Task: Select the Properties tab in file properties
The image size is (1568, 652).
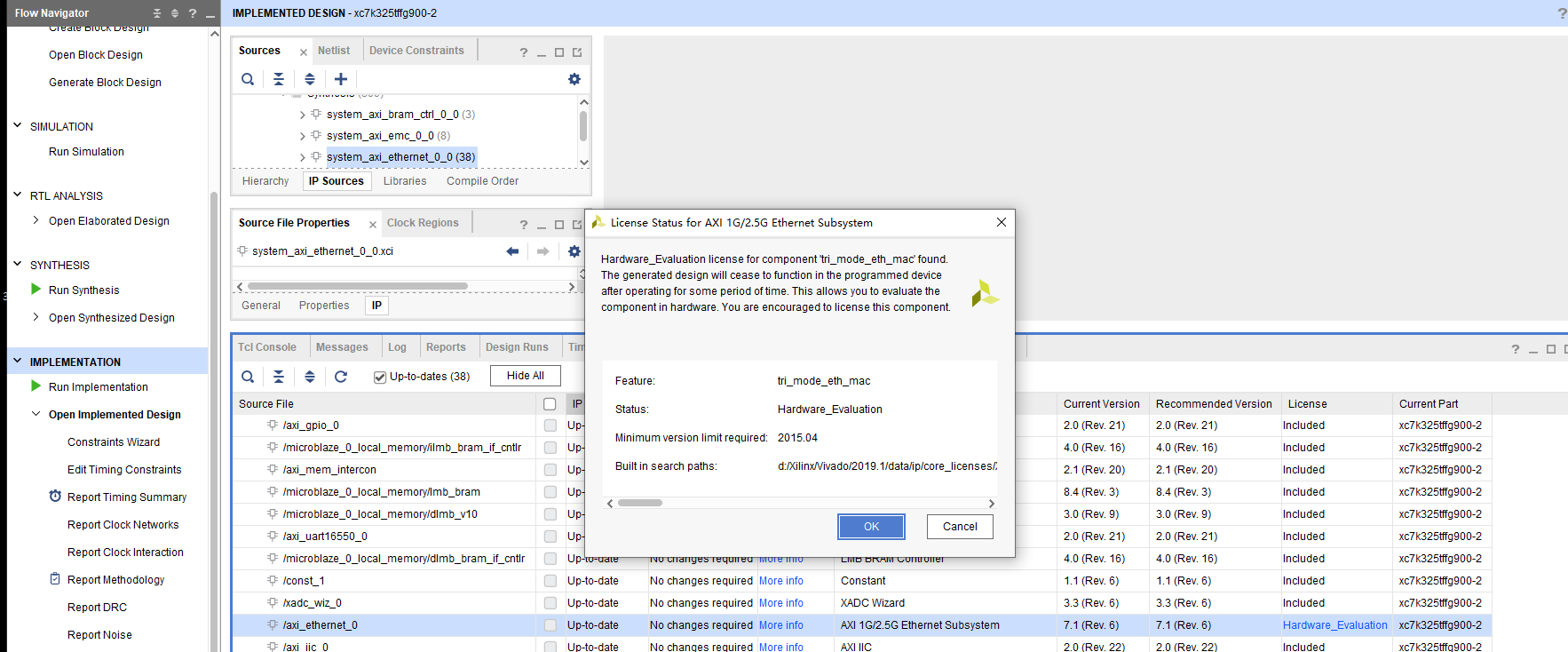Action: point(324,306)
